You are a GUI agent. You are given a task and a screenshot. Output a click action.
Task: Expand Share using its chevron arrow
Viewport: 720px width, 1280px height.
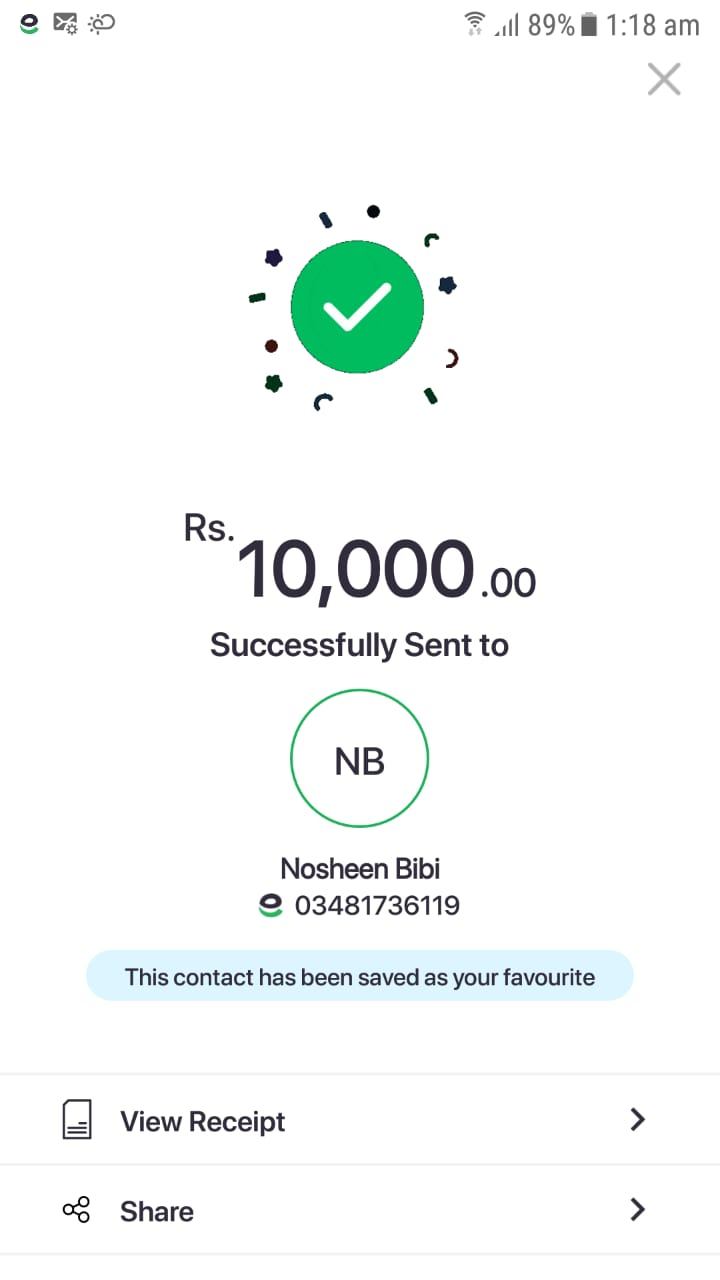coord(637,1210)
